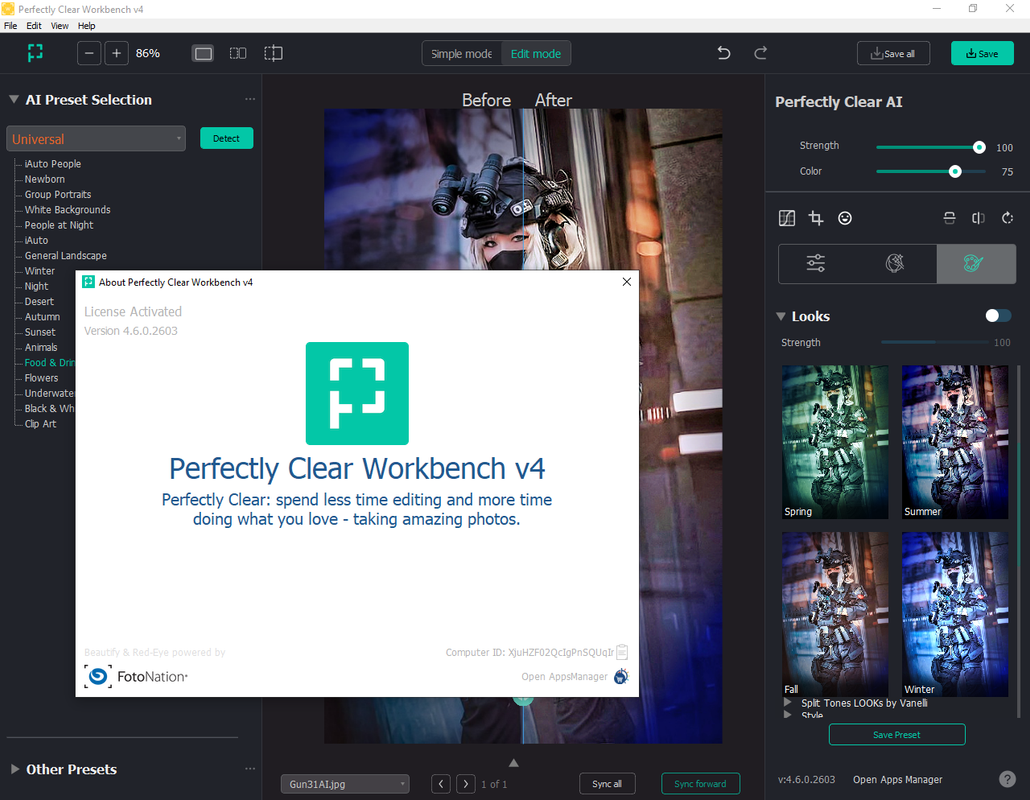
Task: Expand the Other Presets panel
Action: 14,769
